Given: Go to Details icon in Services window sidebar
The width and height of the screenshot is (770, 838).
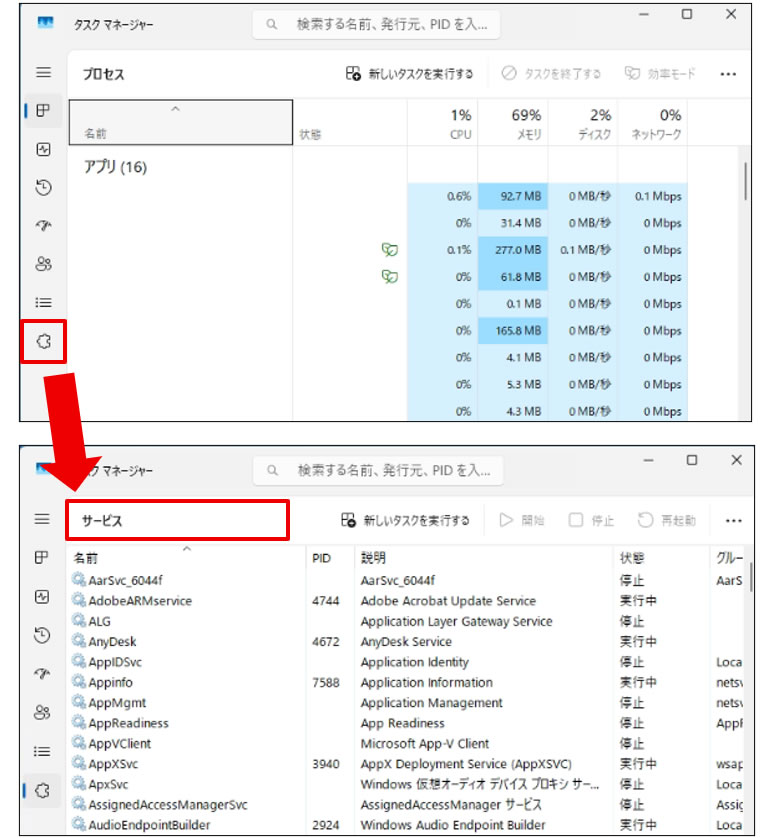Looking at the screenshot, I should (42, 751).
